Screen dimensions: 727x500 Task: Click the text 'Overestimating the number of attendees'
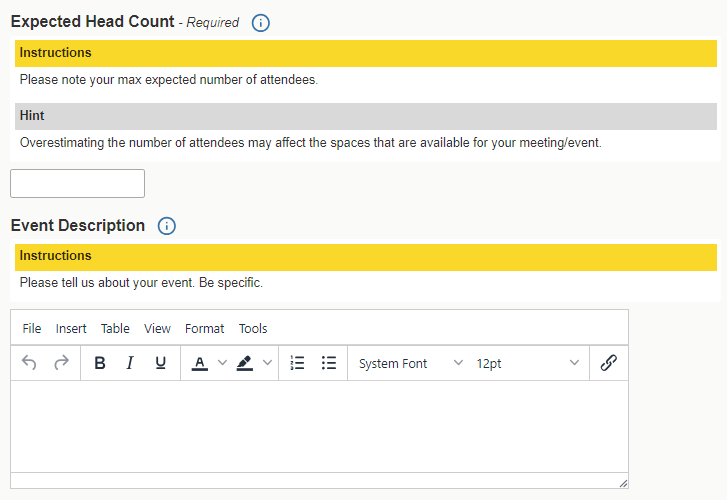pos(132,143)
